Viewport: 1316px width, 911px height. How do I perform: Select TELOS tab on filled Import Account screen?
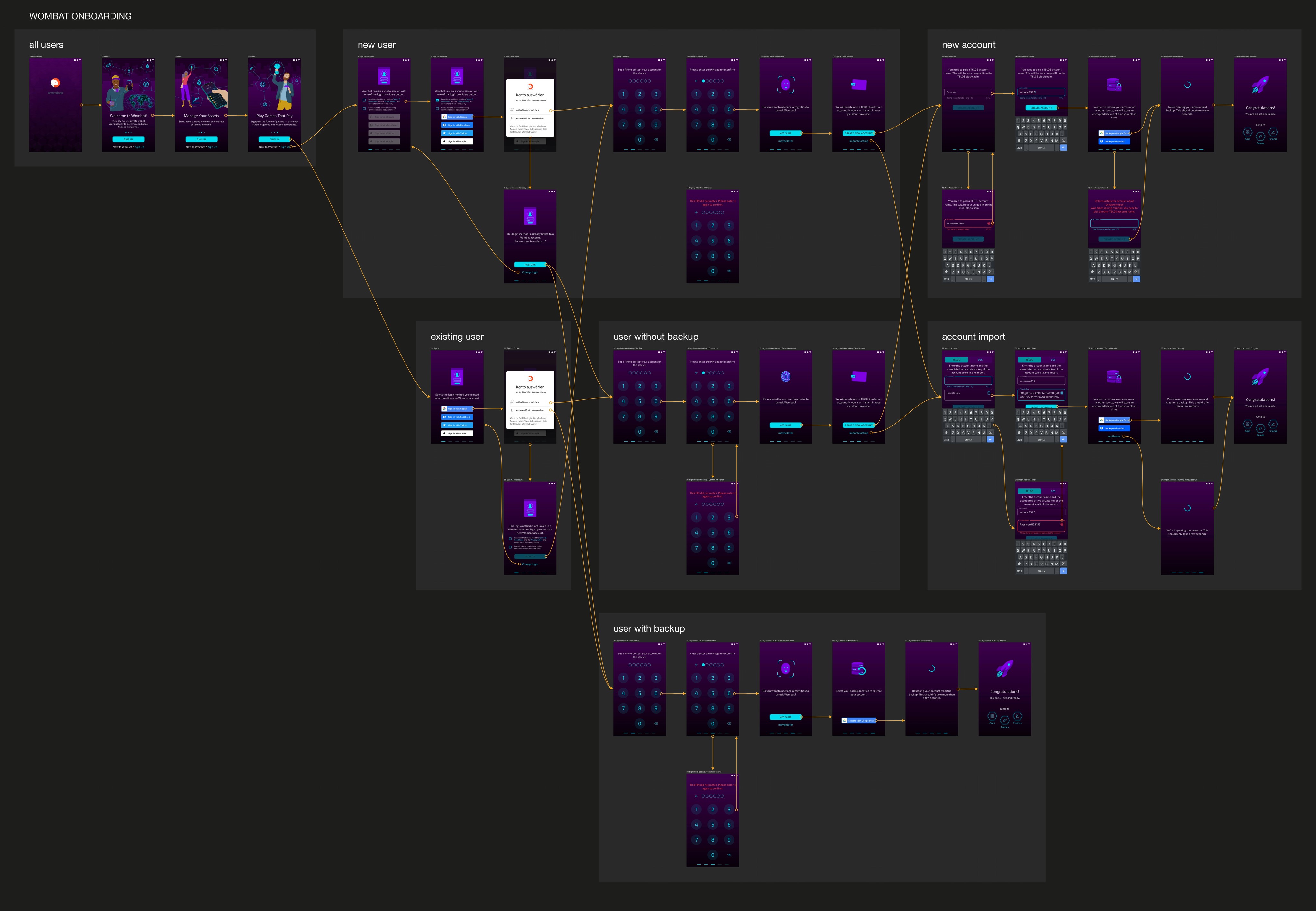tap(1029, 360)
